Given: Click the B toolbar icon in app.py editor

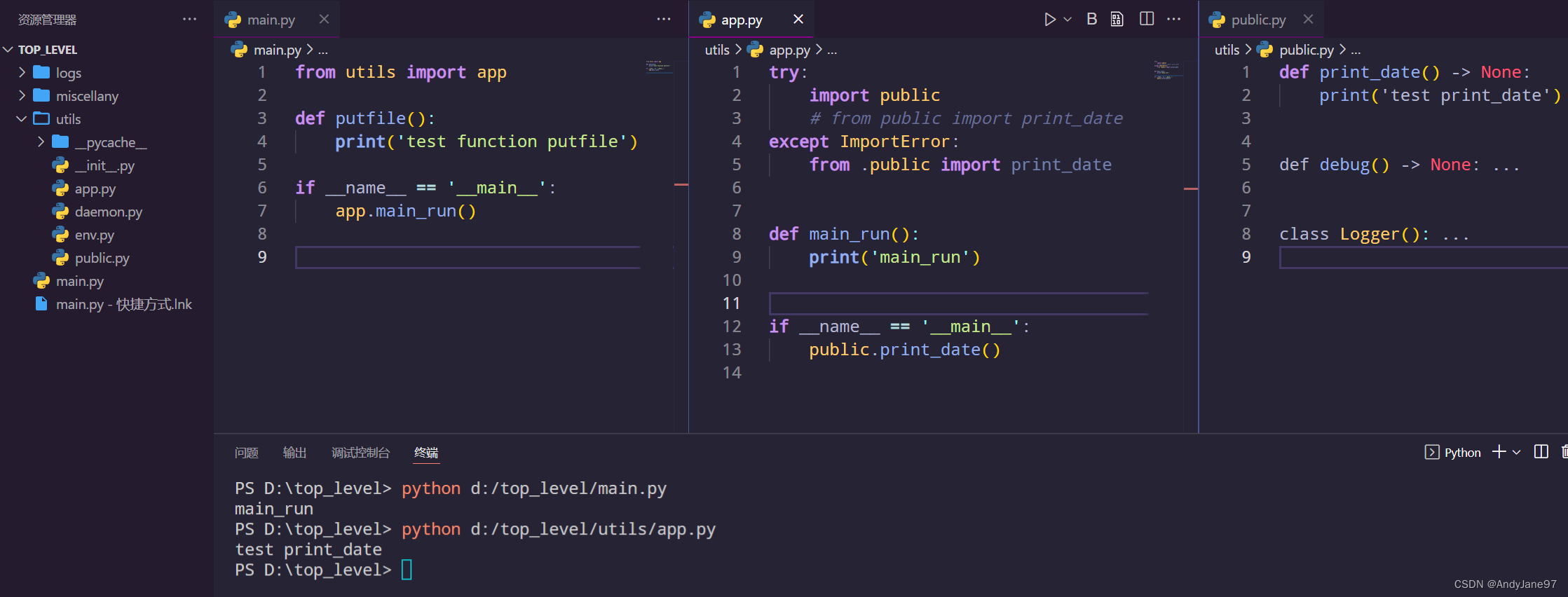Looking at the screenshot, I should (x=1091, y=20).
